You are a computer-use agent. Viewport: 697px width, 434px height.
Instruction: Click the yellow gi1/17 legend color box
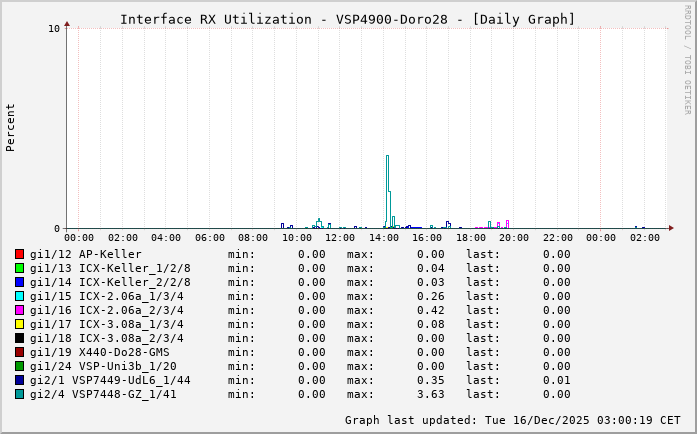[x=19, y=324]
